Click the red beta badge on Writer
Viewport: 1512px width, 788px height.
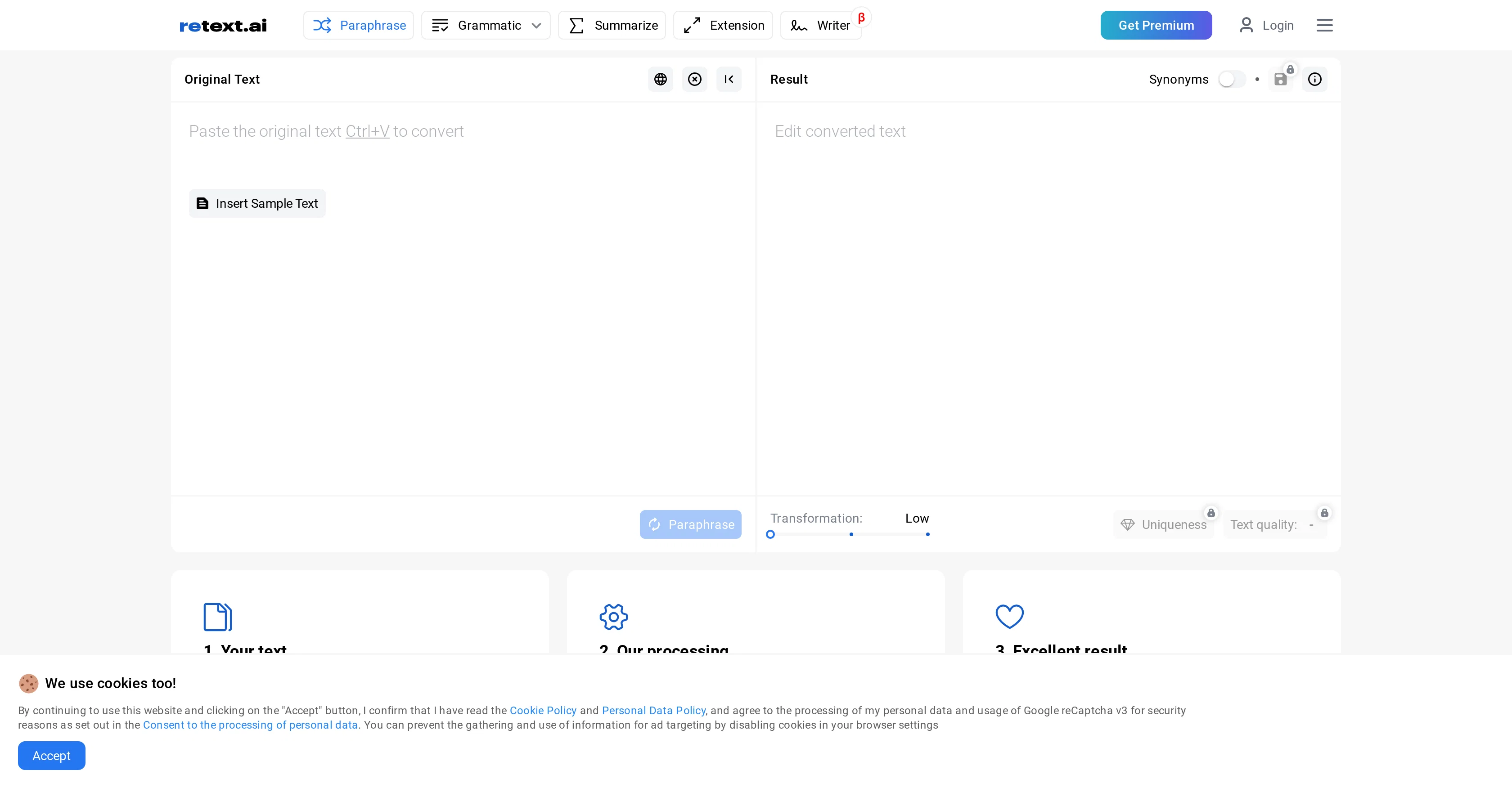(x=861, y=18)
